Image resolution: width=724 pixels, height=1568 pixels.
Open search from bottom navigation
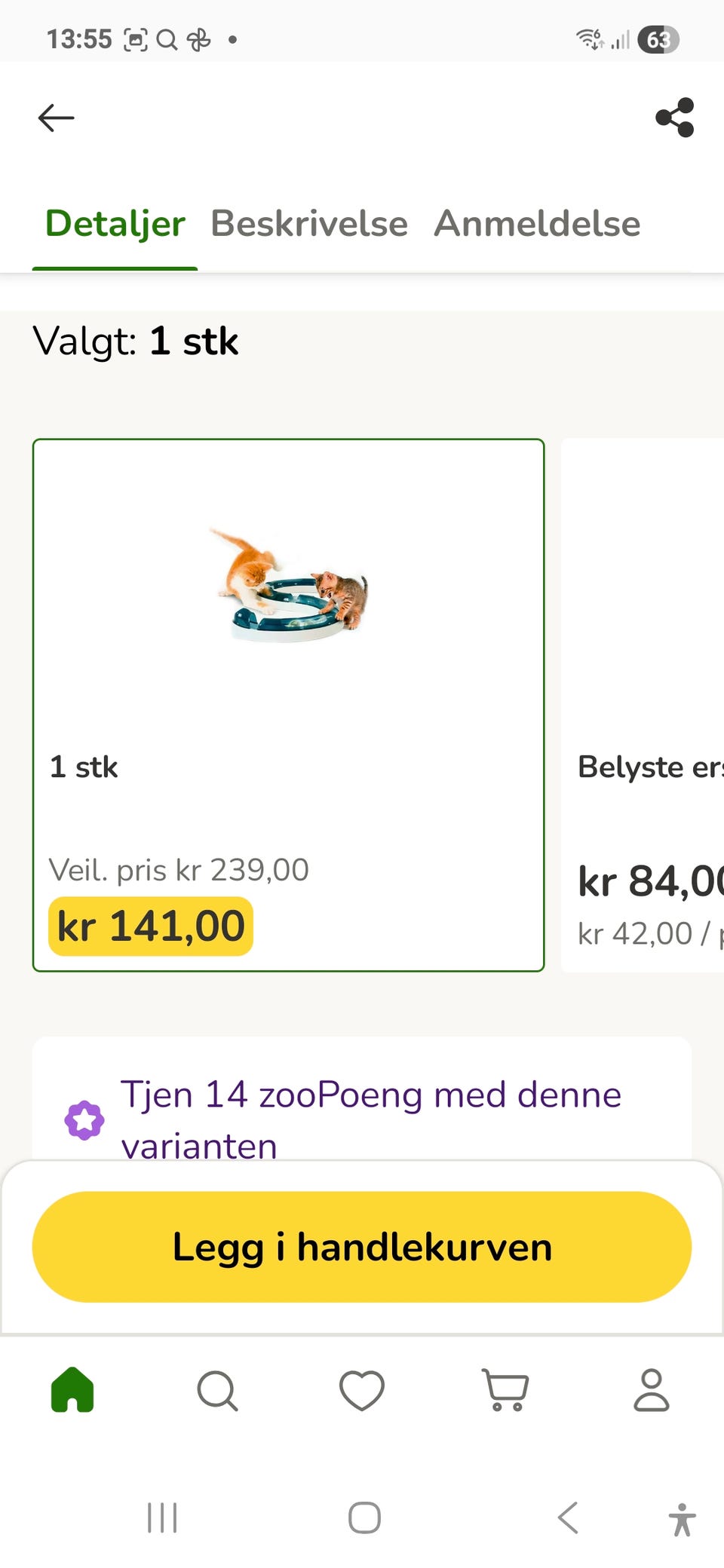pos(217,1389)
